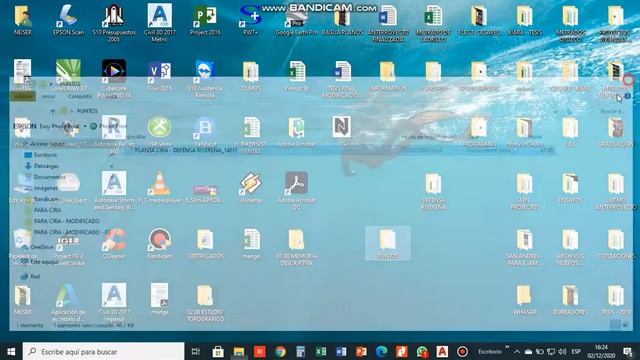
Task: Open Calculator from taskbar
Action: [x=301, y=351]
